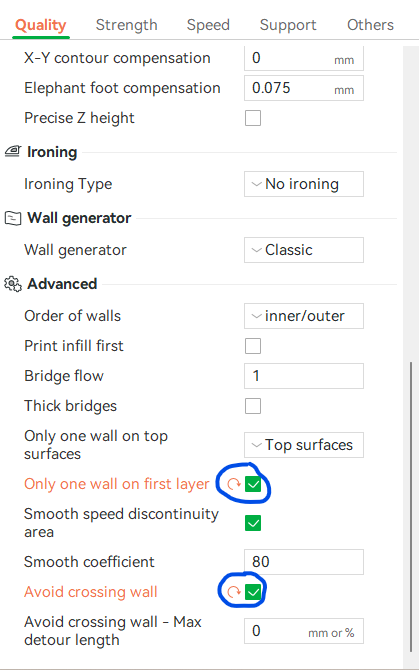Image resolution: width=419 pixels, height=670 pixels.
Task: Open Only one wall on top surfaces dropdown
Action: (x=304, y=445)
